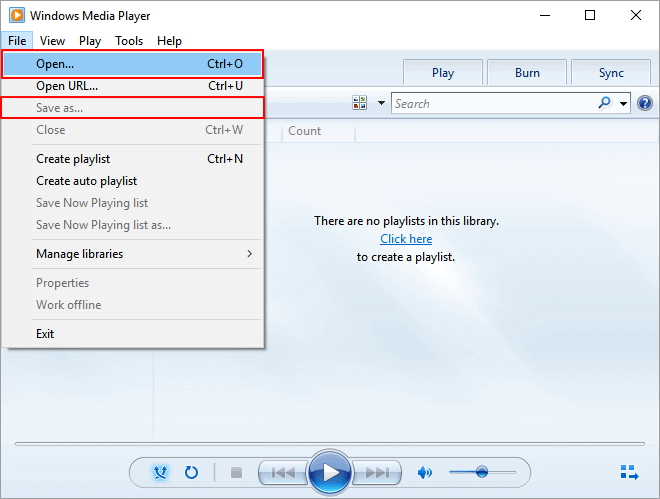This screenshot has width=660, height=499.
Task: Skip to the next track
Action: pos(377,472)
